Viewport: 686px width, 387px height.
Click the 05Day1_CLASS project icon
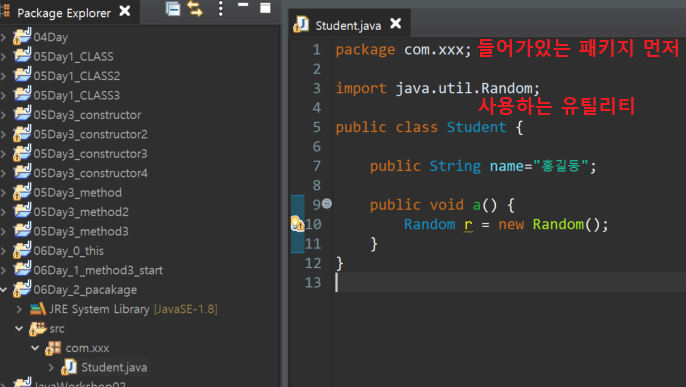click(x=22, y=56)
